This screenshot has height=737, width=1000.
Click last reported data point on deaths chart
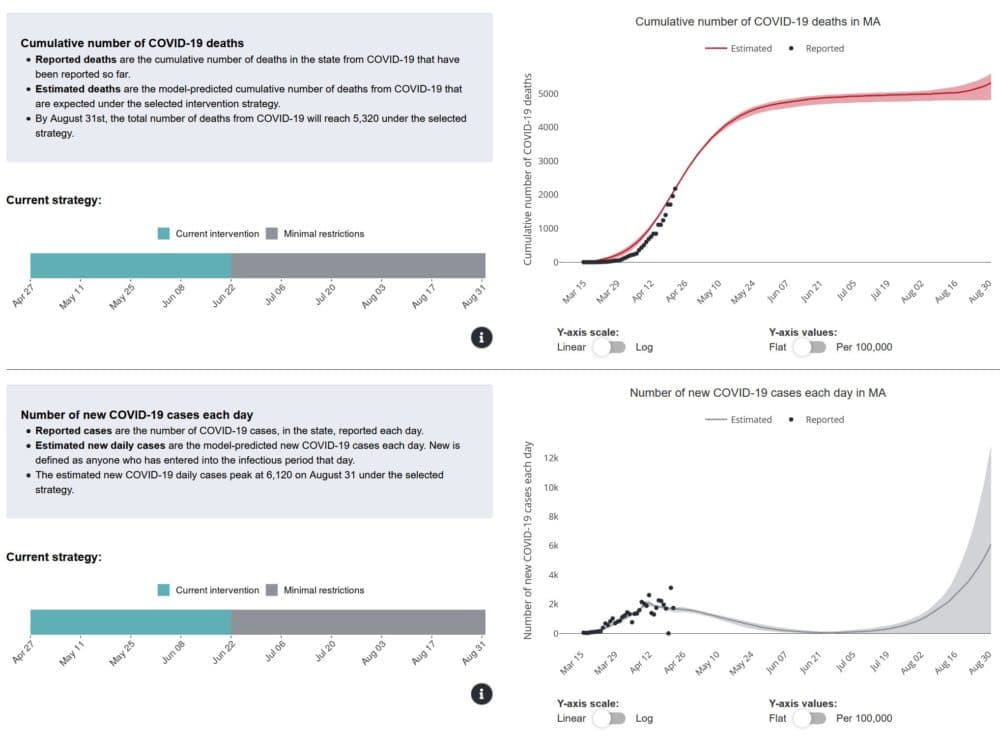675,189
